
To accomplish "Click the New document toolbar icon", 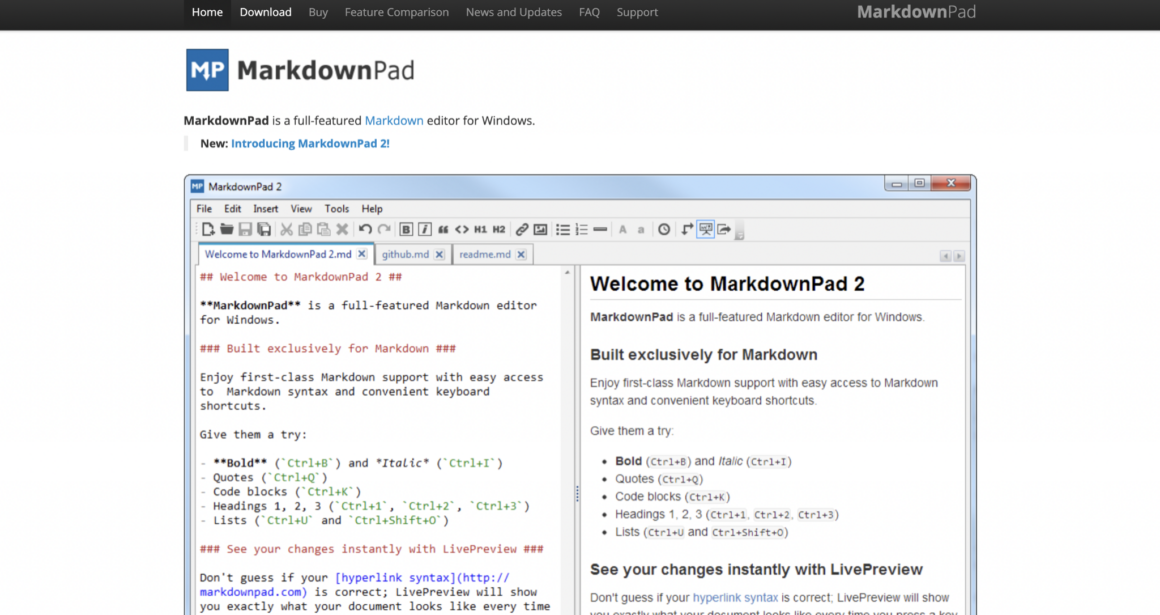I will pyautogui.click(x=208, y=229).
